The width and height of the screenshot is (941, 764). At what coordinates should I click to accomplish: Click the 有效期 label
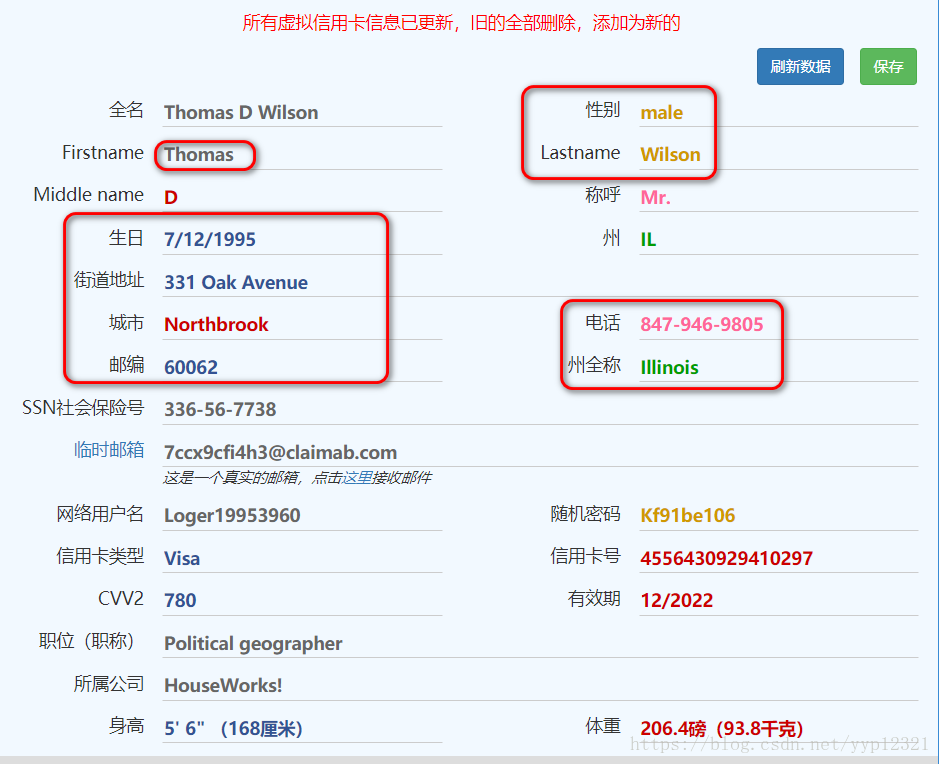pyautogui.click(x=594, y=598)
